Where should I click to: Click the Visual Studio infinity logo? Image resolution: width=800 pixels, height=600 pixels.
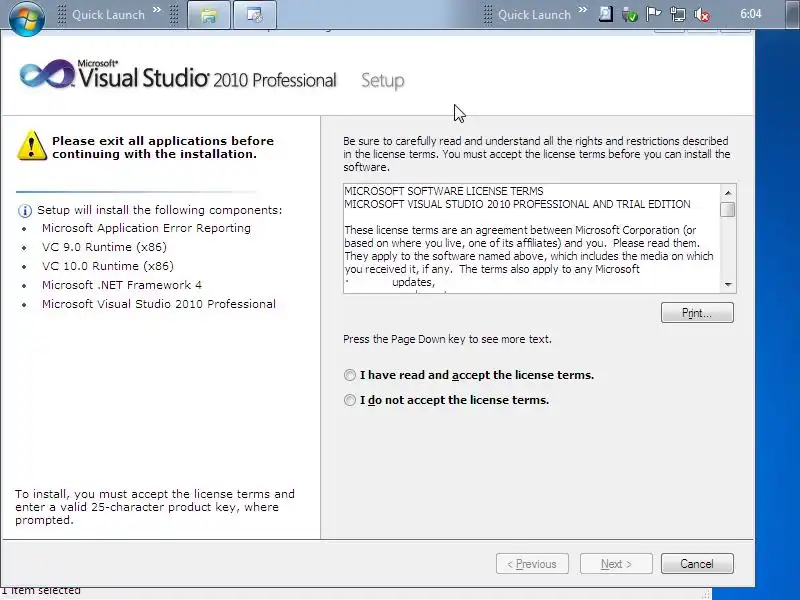point(47,75)
